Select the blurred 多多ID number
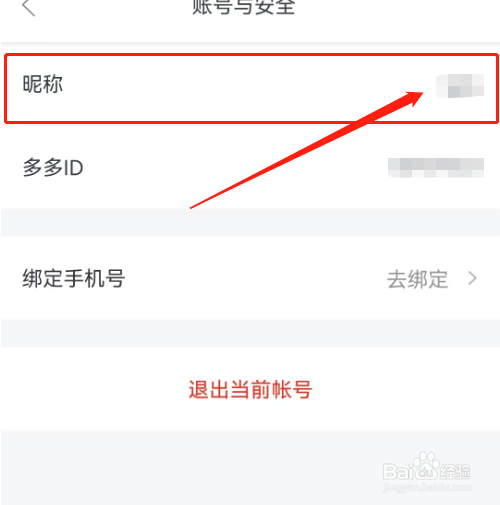Viewport: 500px width, 505px height. tap(436, 168)
